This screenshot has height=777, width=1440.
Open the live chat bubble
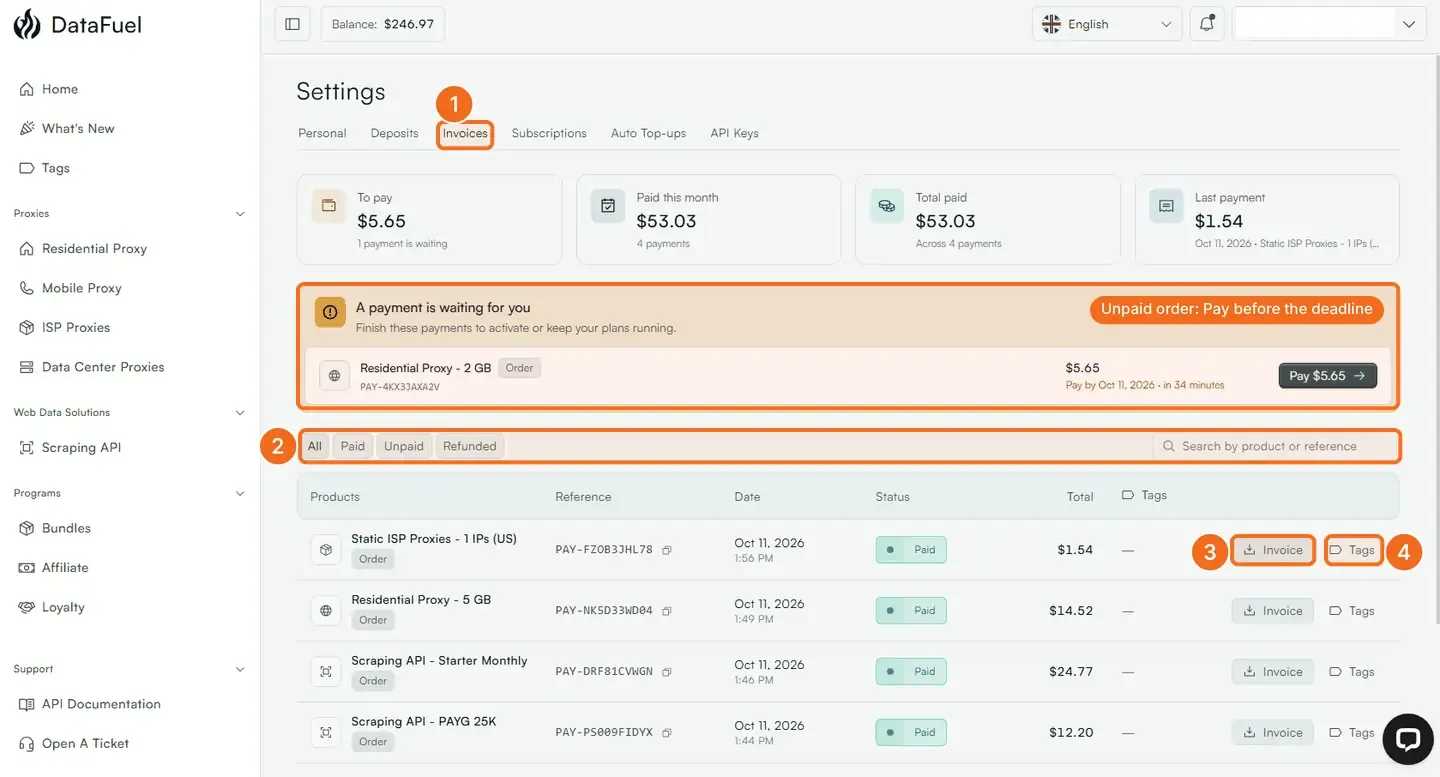tap(1408, 739)
